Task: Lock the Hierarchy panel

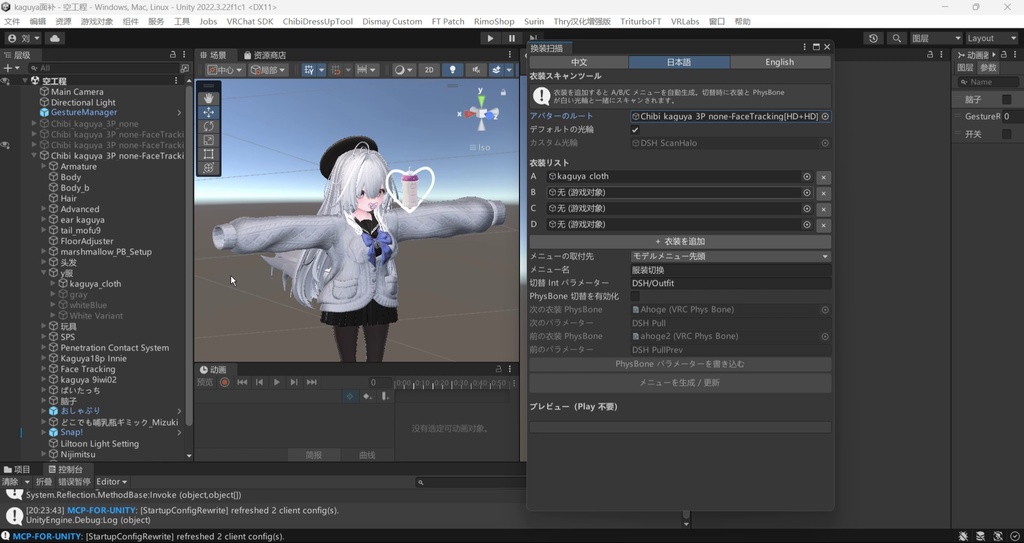Action: click(173, 55)
